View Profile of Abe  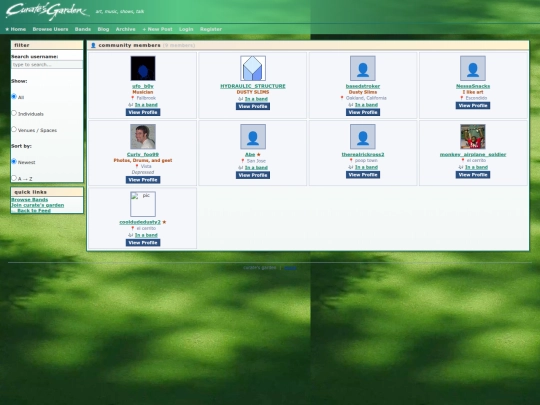pyautogui.click(x=253, y=175)
